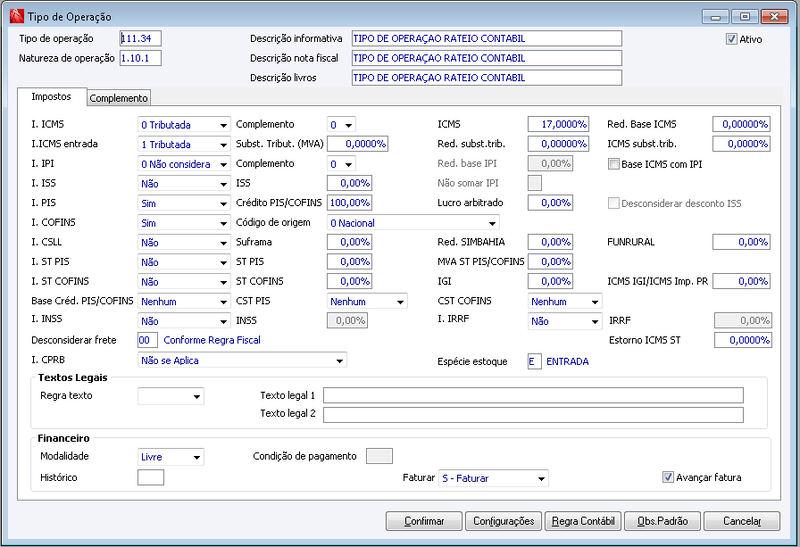Open the Modalidade dropdown
This screenshot has width=800, height=547.
tap(170, 457)
